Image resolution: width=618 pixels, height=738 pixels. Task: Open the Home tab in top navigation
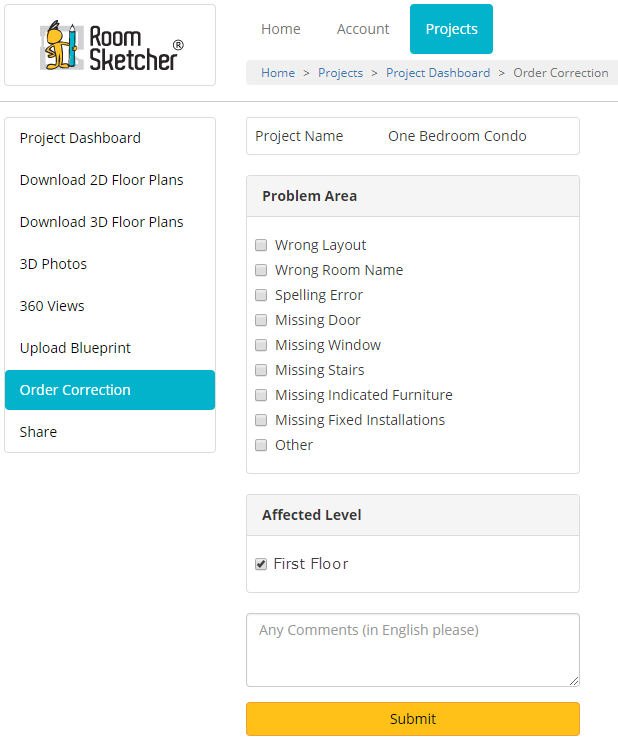coord(281,29)
